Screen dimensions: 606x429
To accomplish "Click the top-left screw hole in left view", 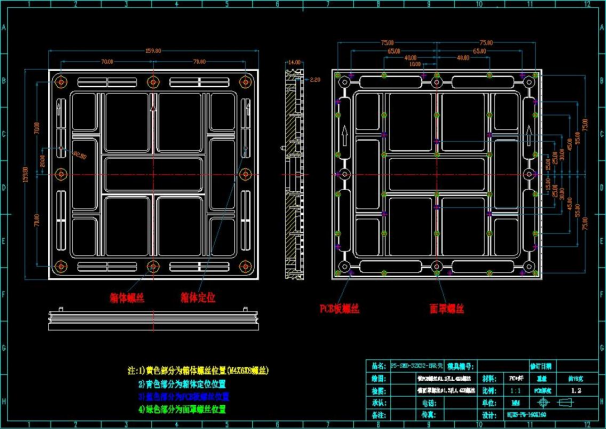I will (62, 81).
